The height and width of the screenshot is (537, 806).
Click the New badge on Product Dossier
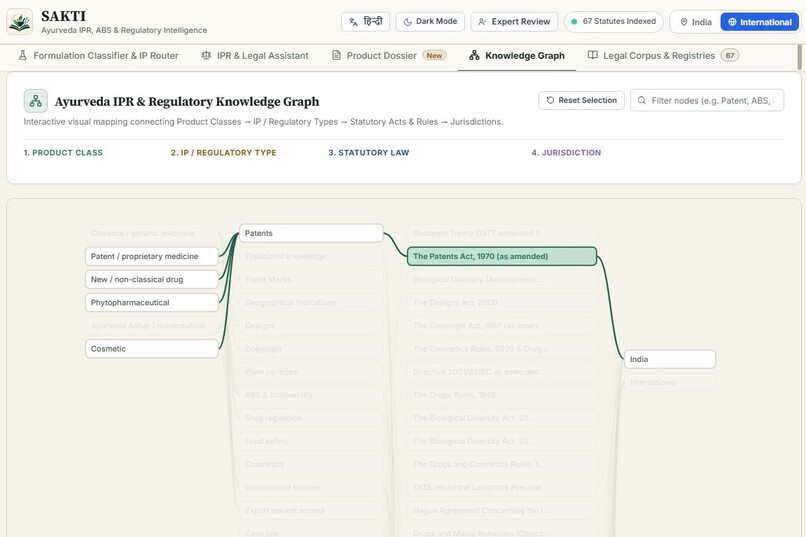pos(434,55)
